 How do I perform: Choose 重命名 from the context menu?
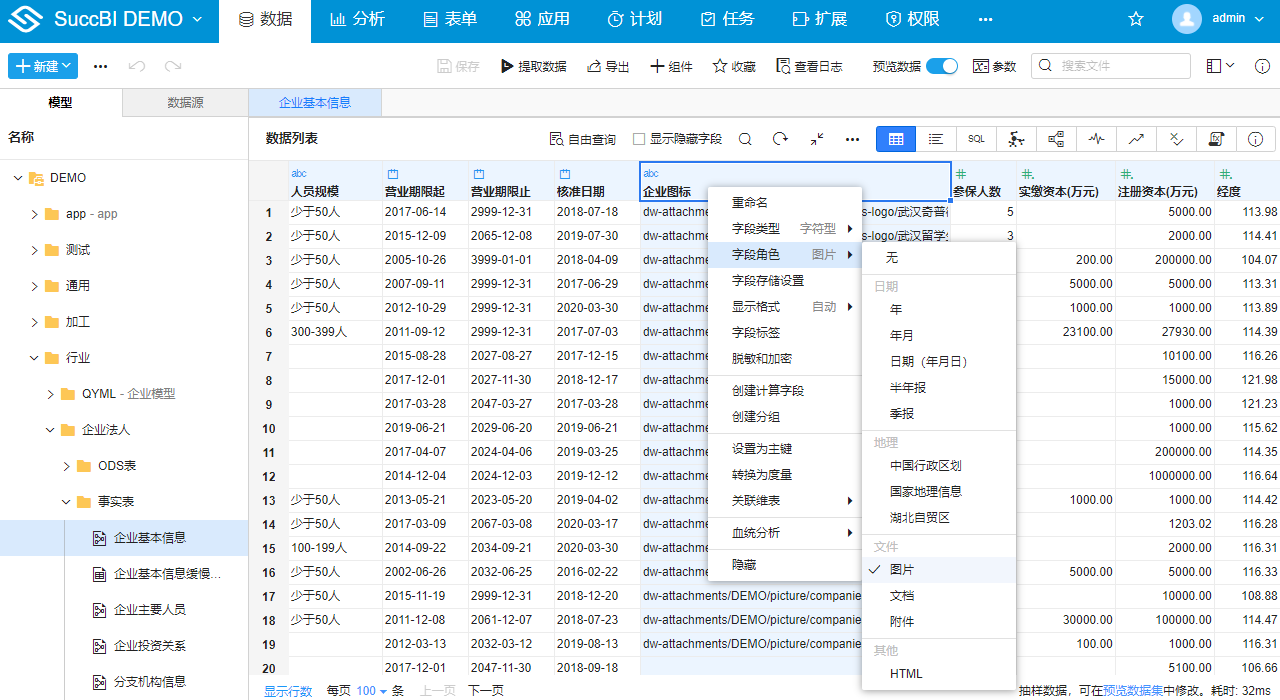(750, 202)
